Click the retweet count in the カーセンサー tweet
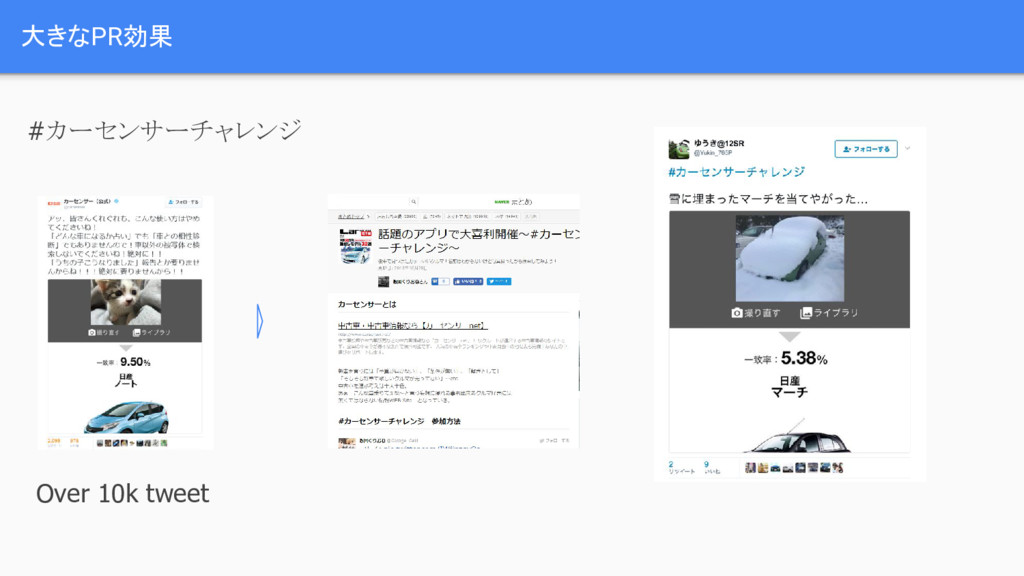 (54, 442)
